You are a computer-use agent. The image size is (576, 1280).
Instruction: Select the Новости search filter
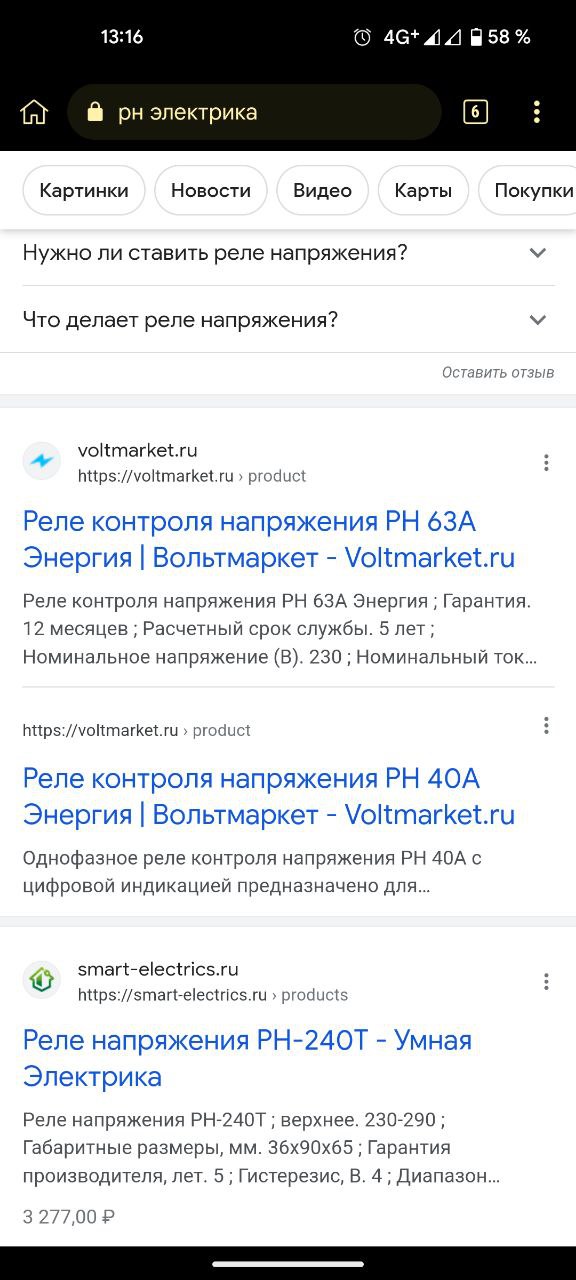pyautogui.click(x=211, y=190)
